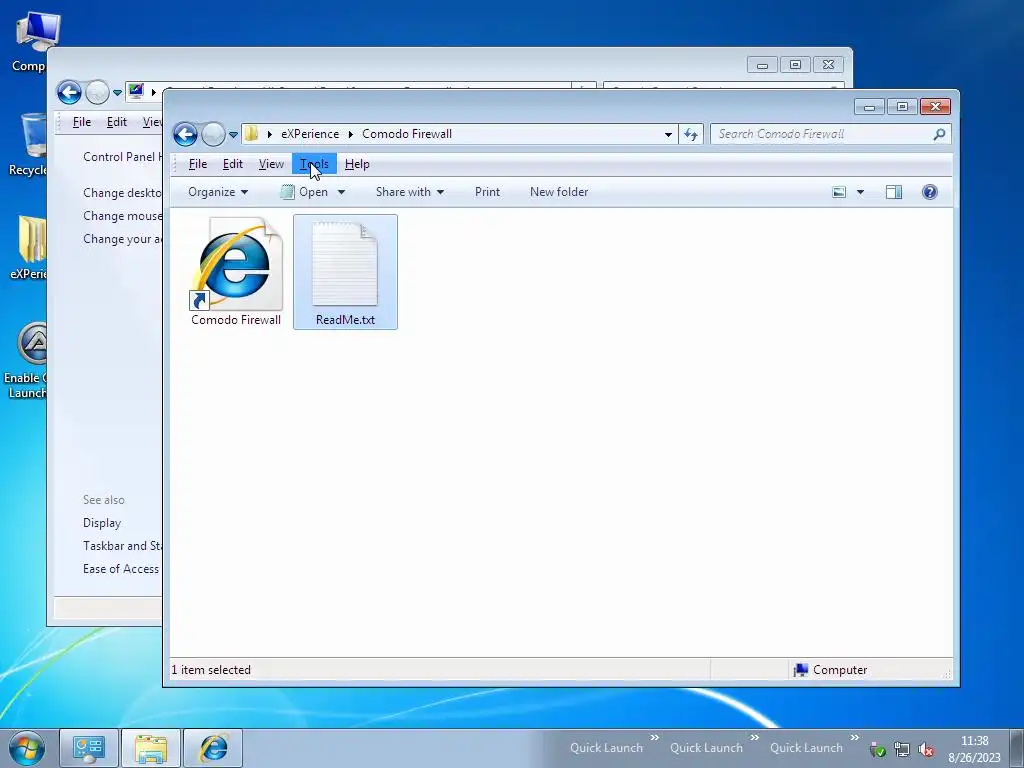Open the File menu in front window

click(198, 164)
